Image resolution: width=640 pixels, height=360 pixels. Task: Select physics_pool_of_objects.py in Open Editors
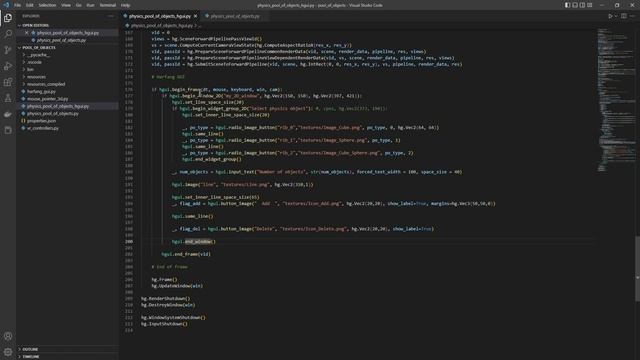pos(61,40)
